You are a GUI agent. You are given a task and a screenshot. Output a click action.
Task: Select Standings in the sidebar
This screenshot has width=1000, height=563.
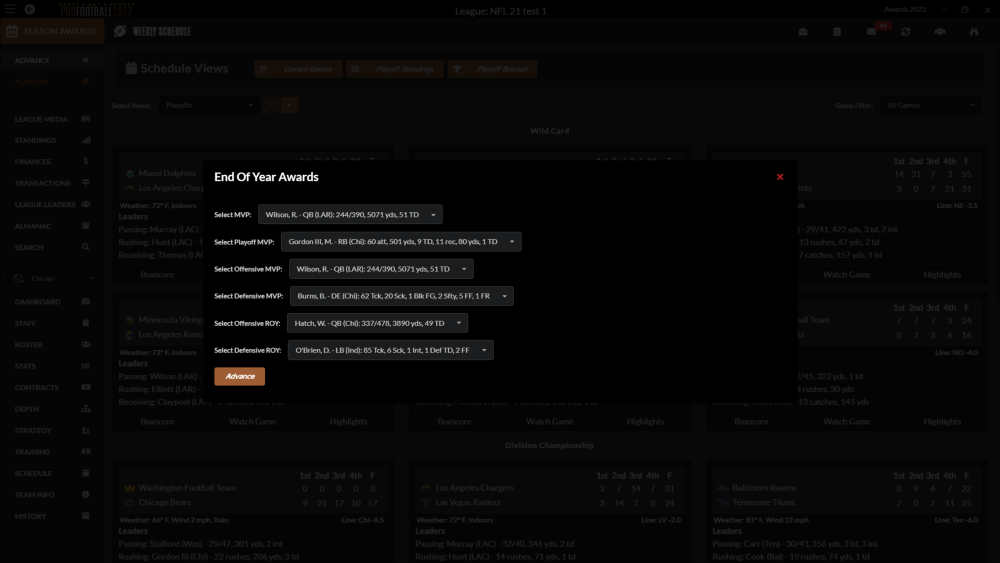(x=35, y=140)
